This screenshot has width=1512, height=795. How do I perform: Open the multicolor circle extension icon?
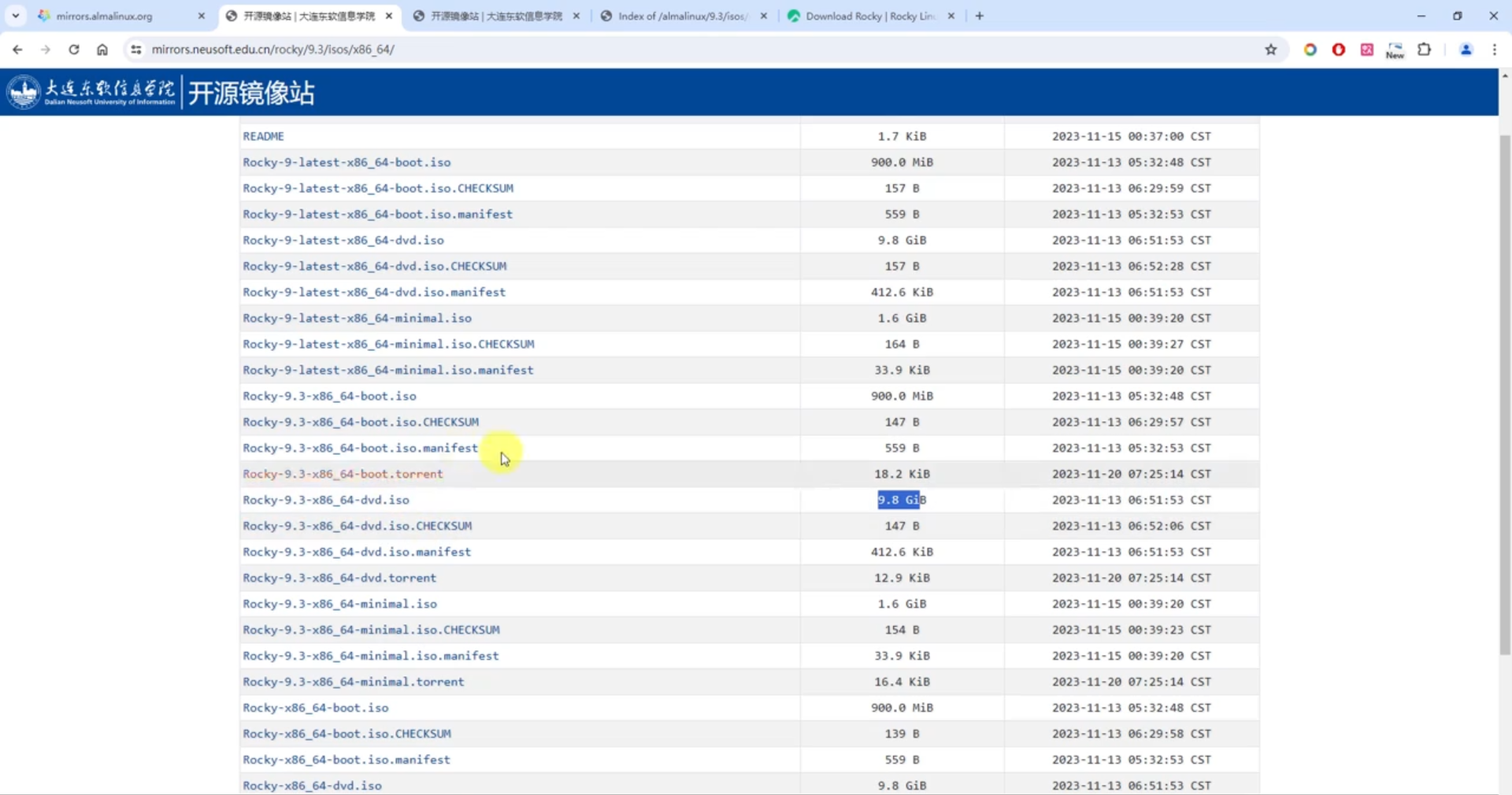click(x=1310, y=50)
